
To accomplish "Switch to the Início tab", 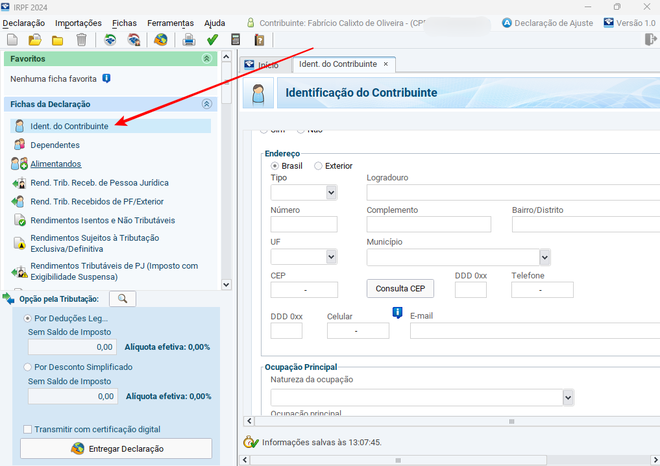I will coord(267,65).
